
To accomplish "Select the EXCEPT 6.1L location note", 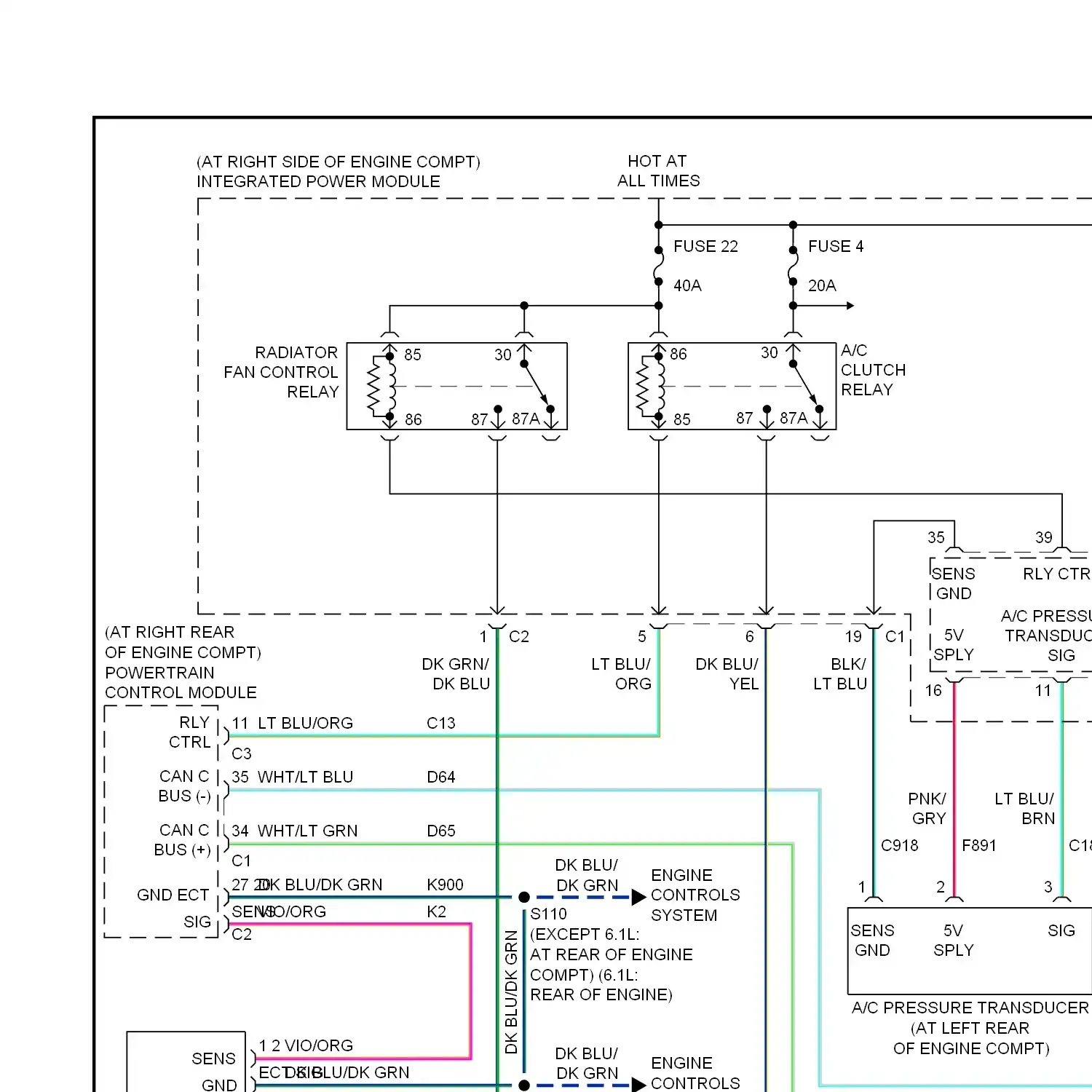I will 611,965.
